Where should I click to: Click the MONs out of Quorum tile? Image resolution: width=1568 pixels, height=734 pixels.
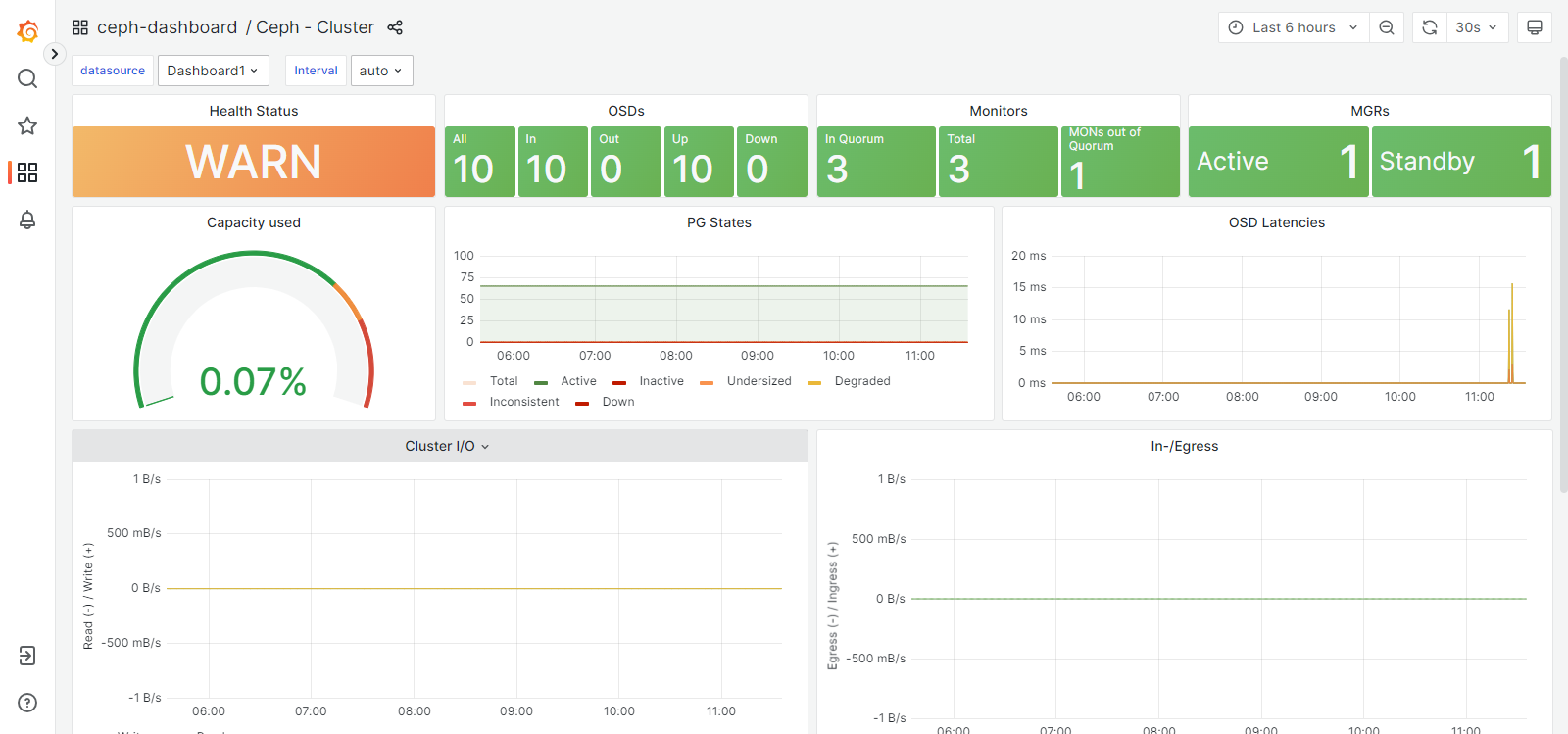pos(1120,162)
